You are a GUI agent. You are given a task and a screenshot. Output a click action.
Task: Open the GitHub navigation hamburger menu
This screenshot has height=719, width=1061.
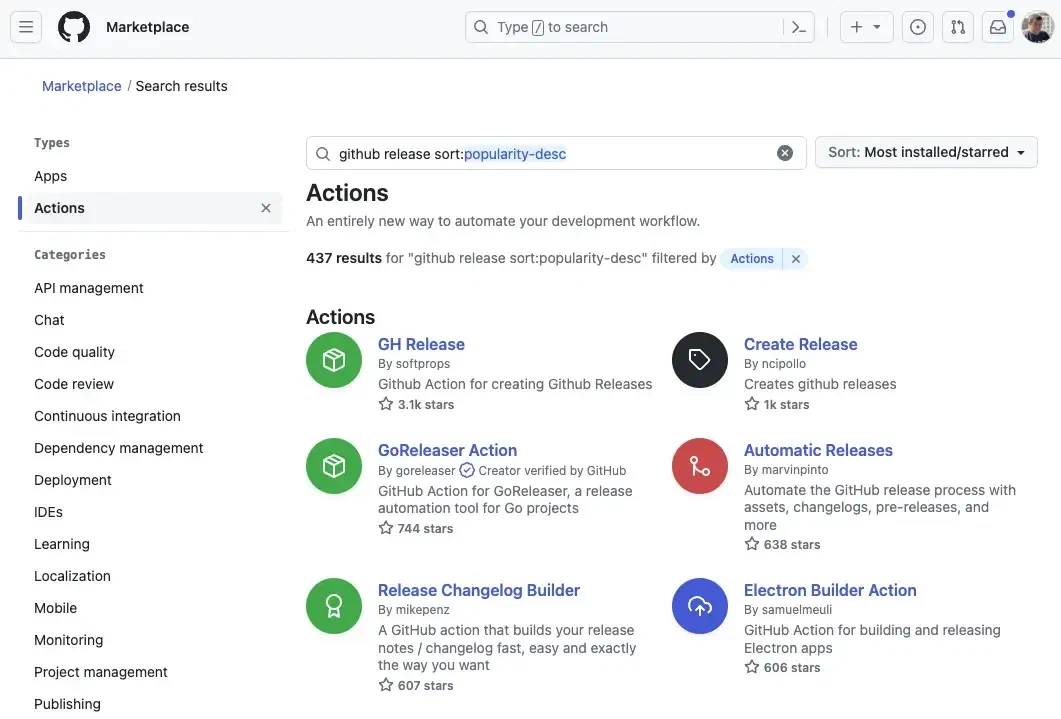coord(26,27)
